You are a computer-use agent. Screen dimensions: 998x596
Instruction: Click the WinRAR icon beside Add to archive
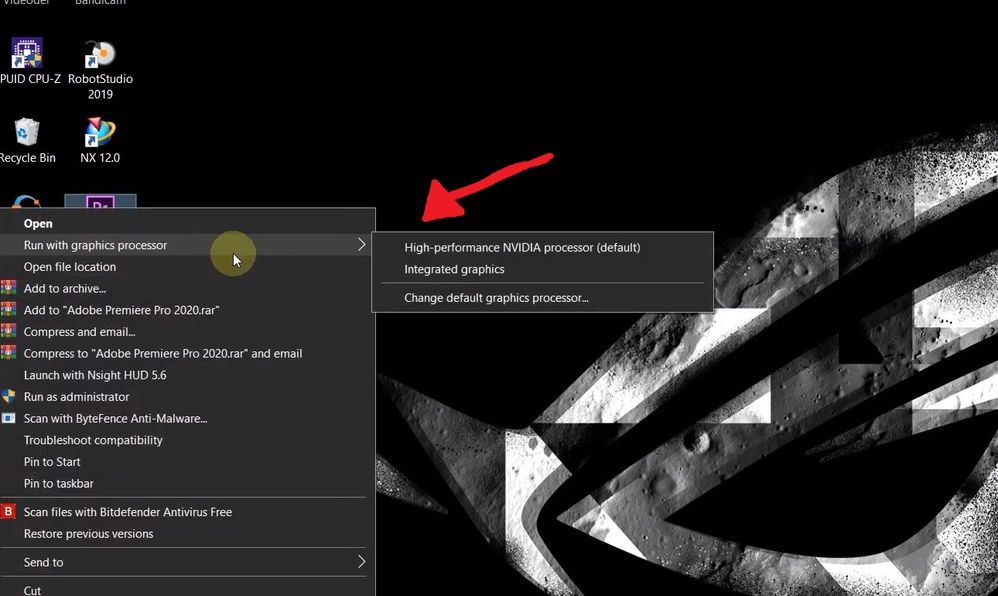(8, 288)
